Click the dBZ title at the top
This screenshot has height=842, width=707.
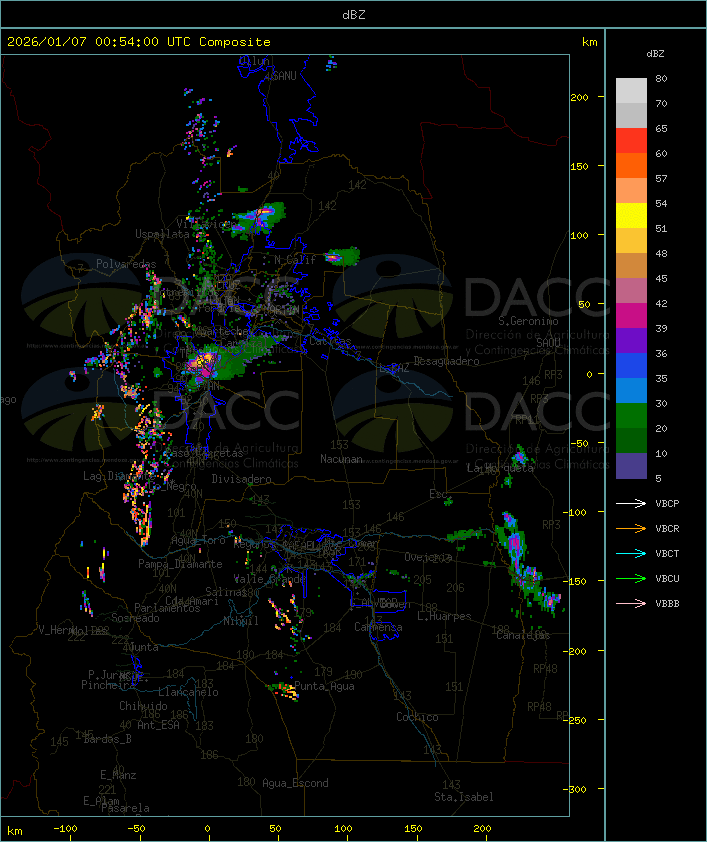353,14
